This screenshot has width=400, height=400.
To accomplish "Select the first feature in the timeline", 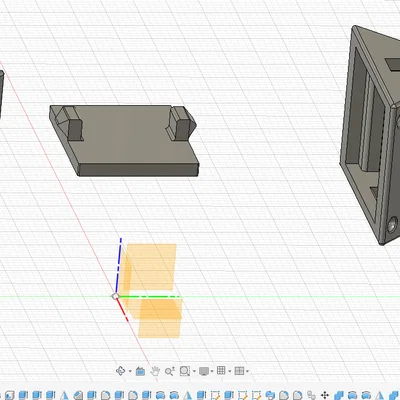I will coord(9,396).
